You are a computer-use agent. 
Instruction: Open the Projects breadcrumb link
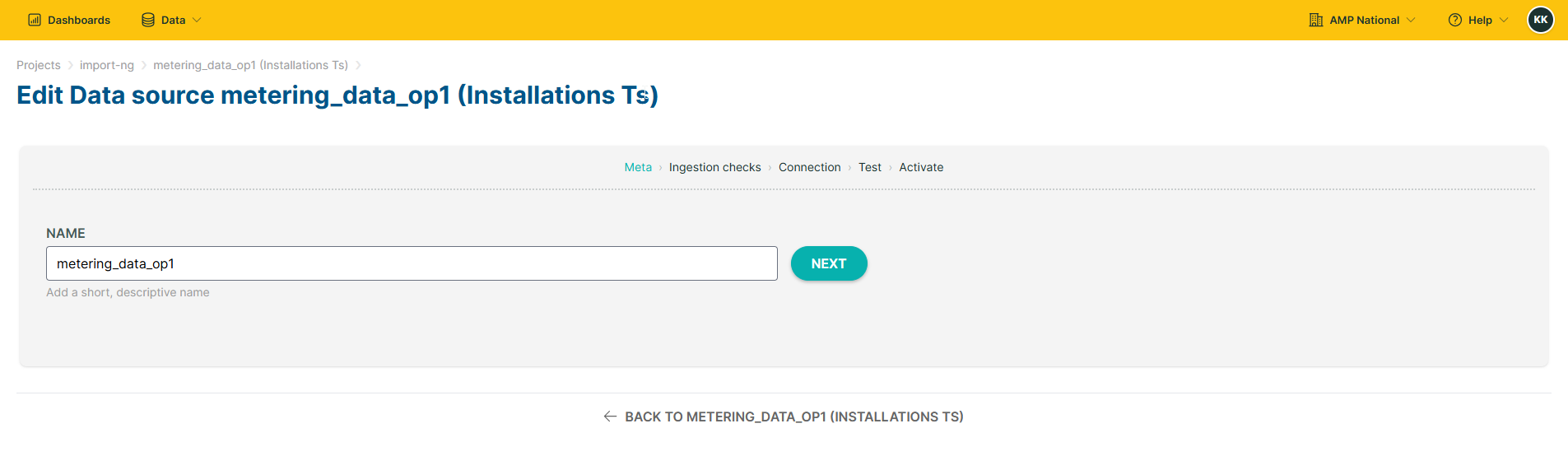tap(39, 65)
